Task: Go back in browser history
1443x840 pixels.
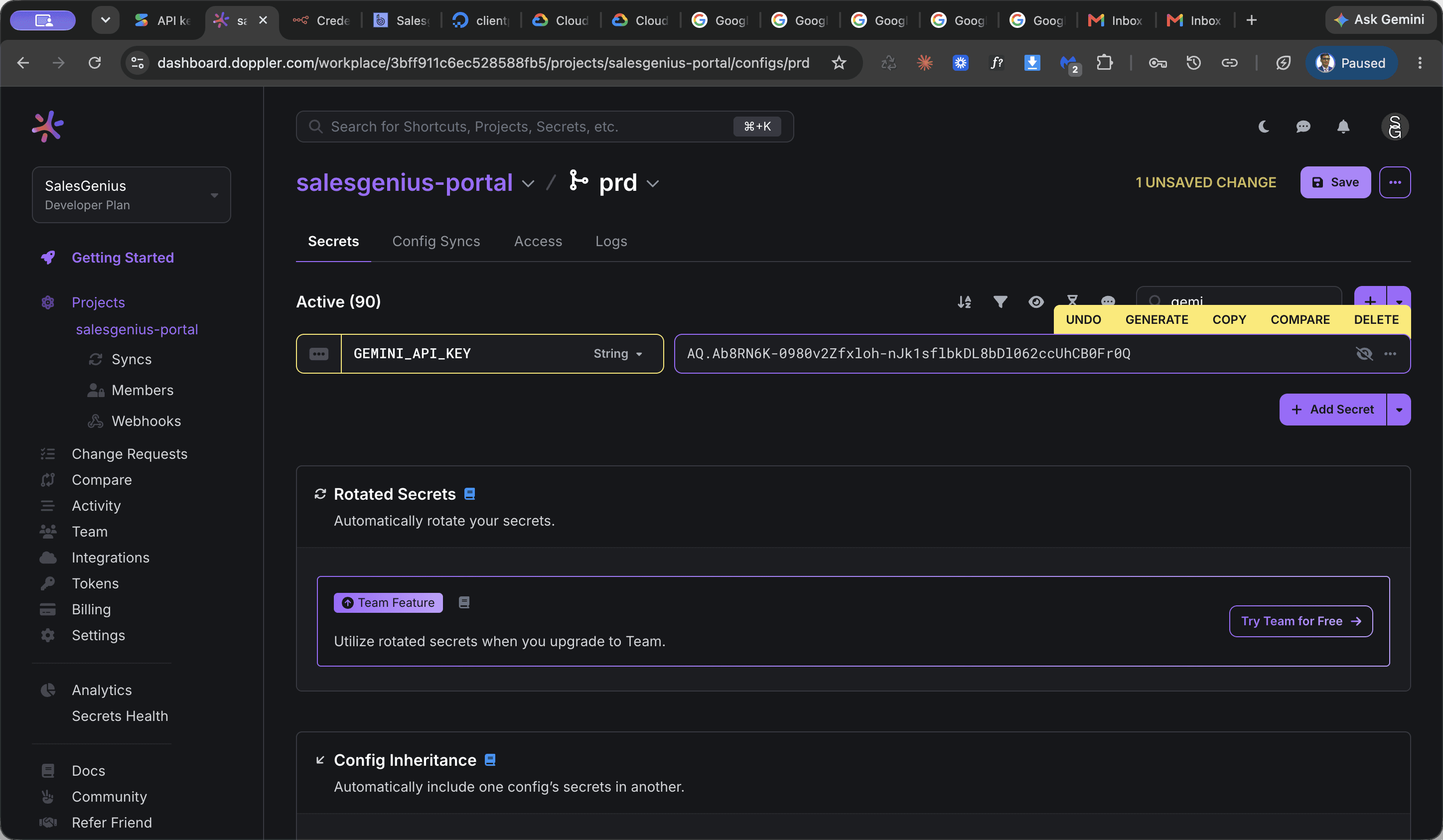Action: coord(23,62)
